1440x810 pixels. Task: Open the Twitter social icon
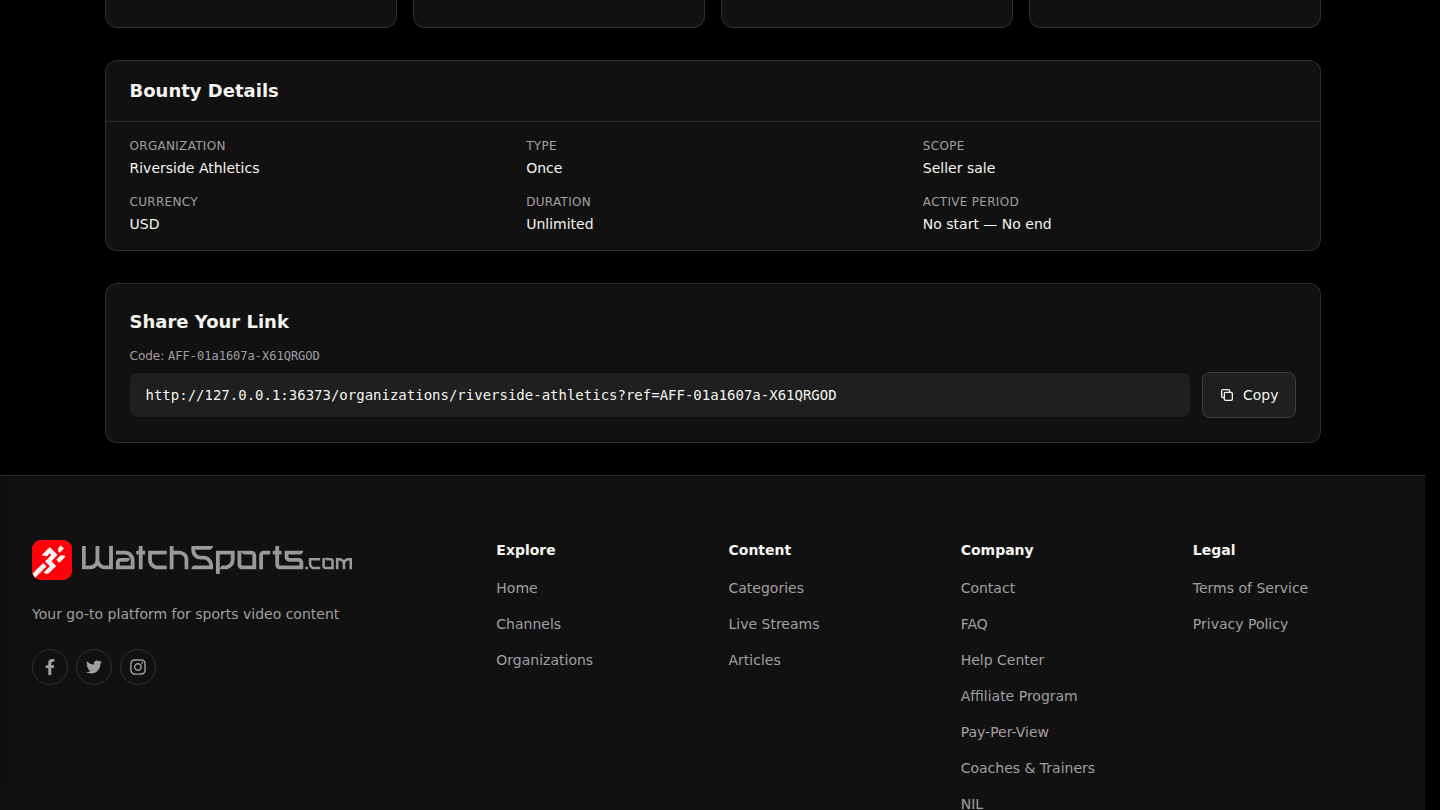click(94, 667)
